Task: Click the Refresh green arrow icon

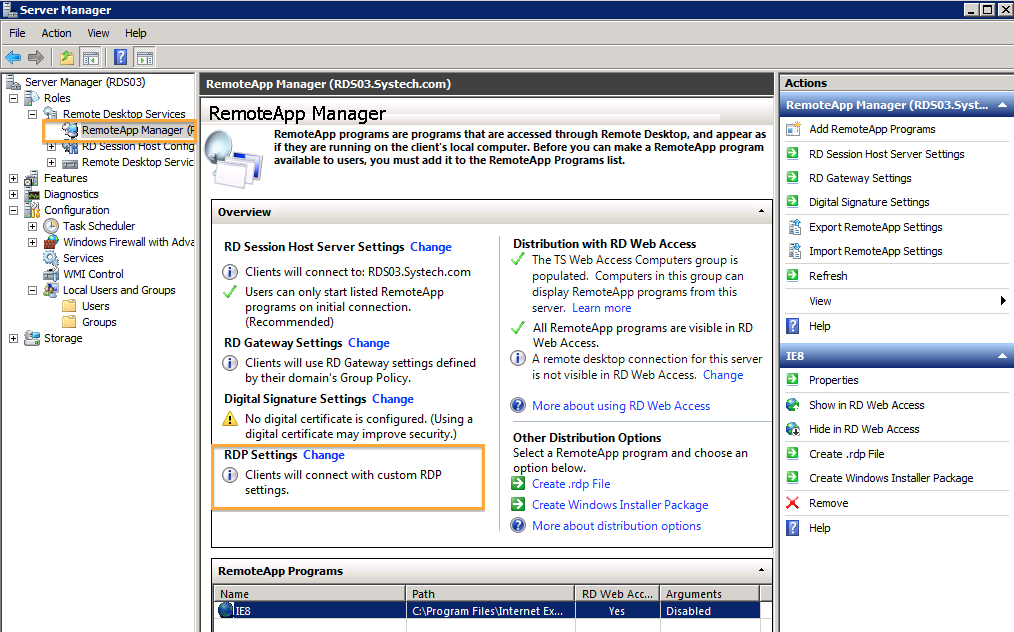Action: (x=792, y=276)
